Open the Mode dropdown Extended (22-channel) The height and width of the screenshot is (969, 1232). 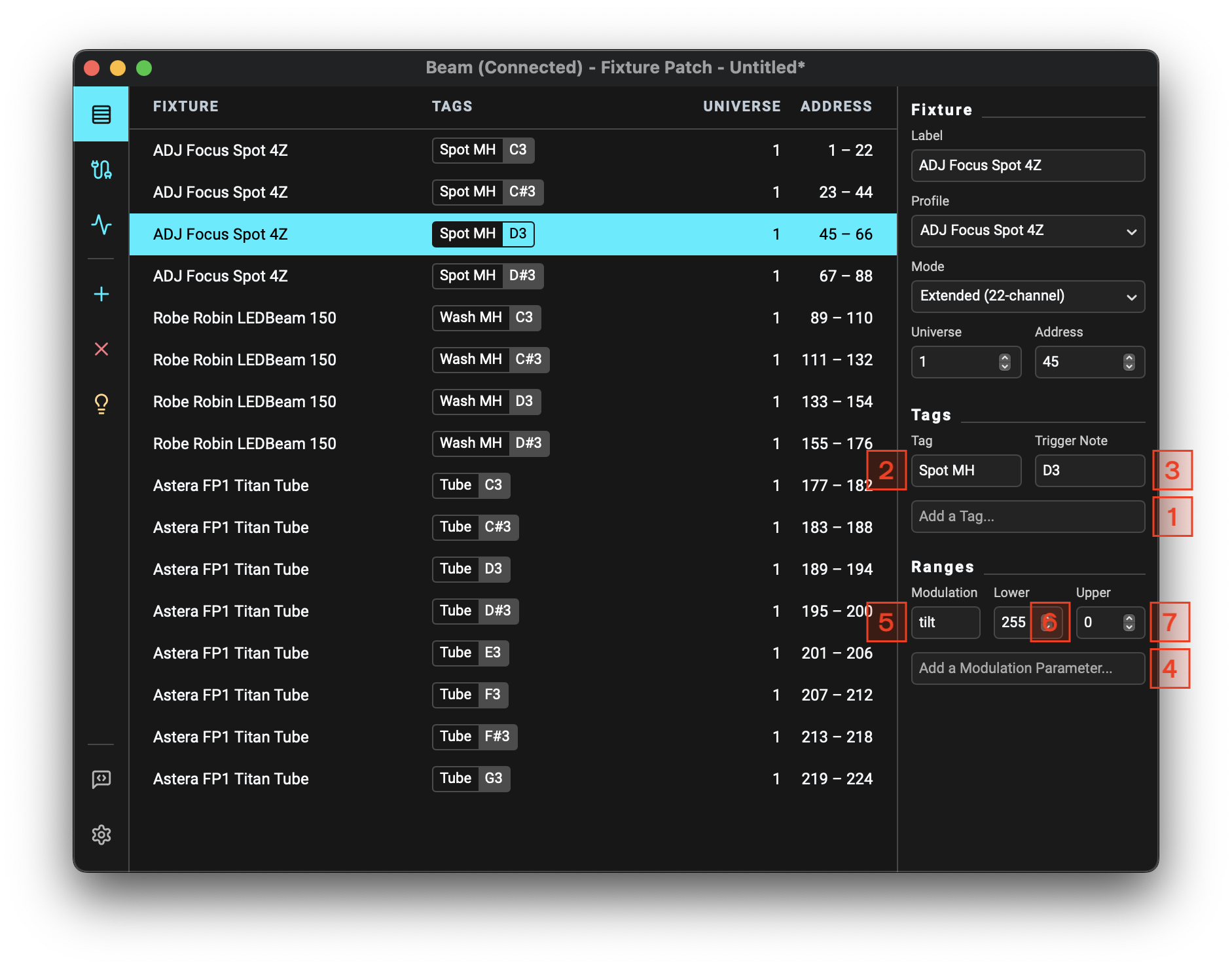[x=1028, y=297]
